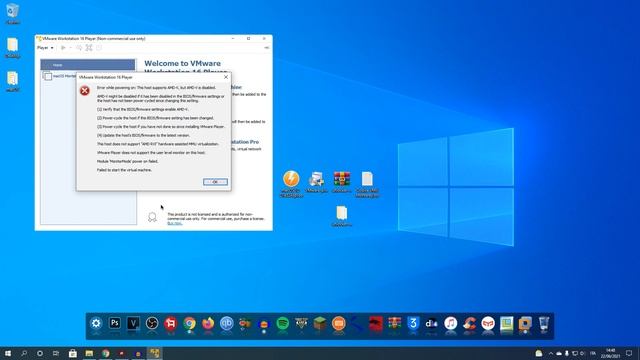
Task: Open Task View on the taskbar
Action: (x=56, y=353)
